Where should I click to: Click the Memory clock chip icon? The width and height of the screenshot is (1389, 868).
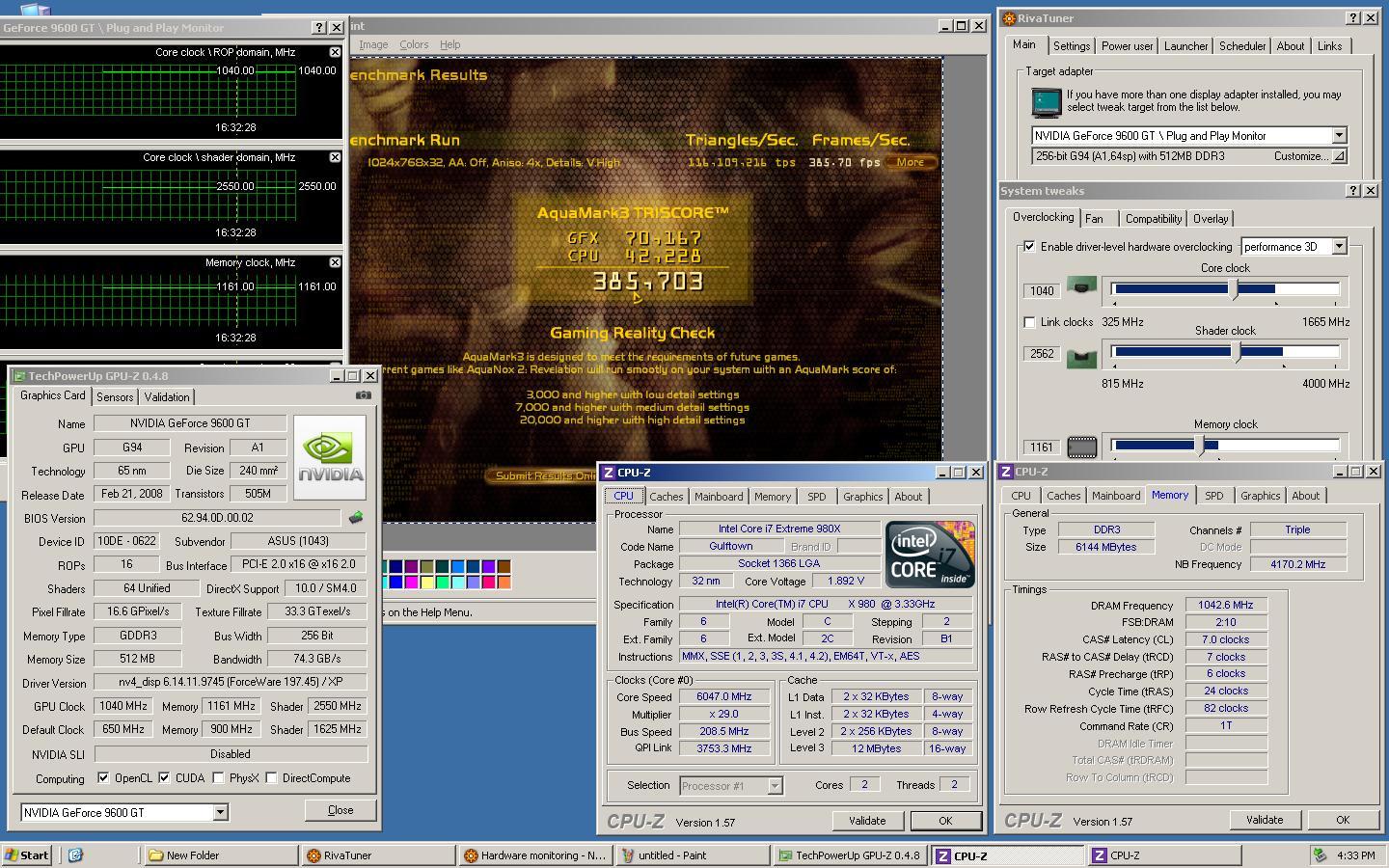[x=1081, y=447]
